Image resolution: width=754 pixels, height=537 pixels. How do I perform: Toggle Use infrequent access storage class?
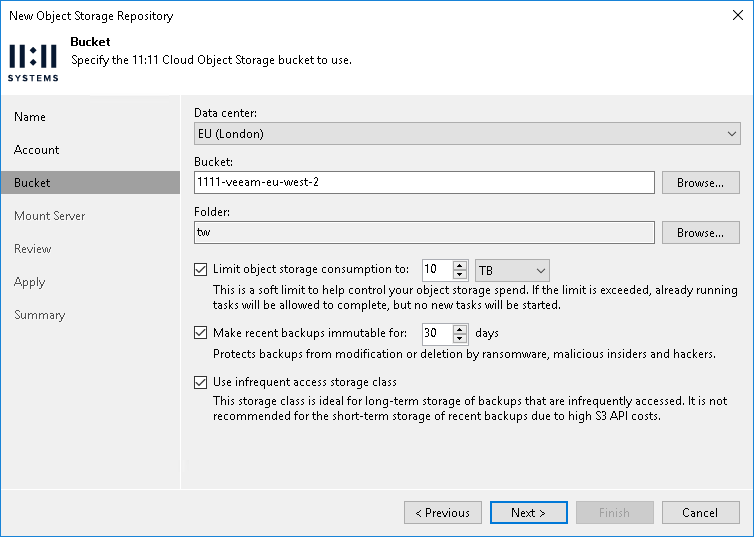(x=201, y=382)
